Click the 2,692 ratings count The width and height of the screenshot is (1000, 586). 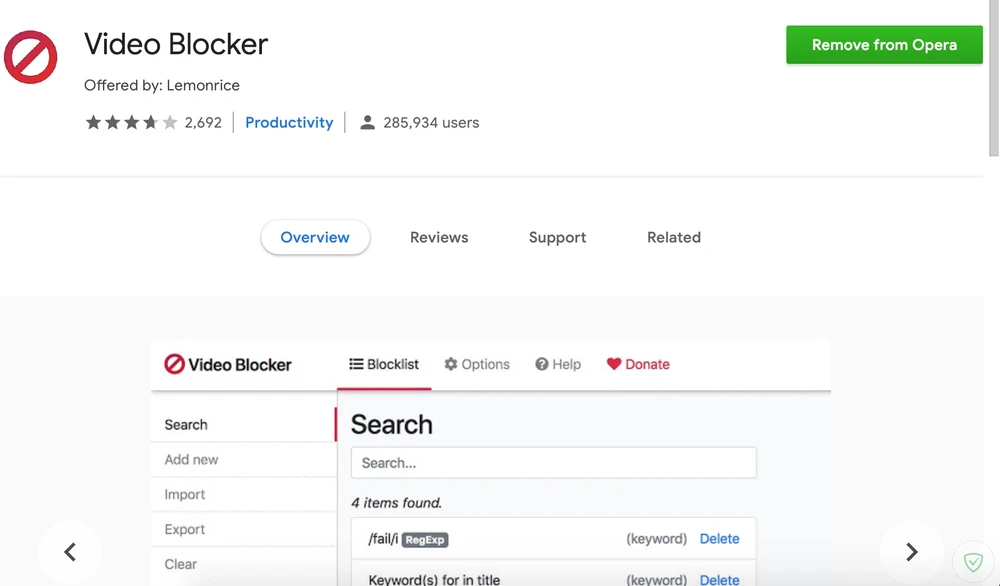pyautogui.click(x=203, y=123)
